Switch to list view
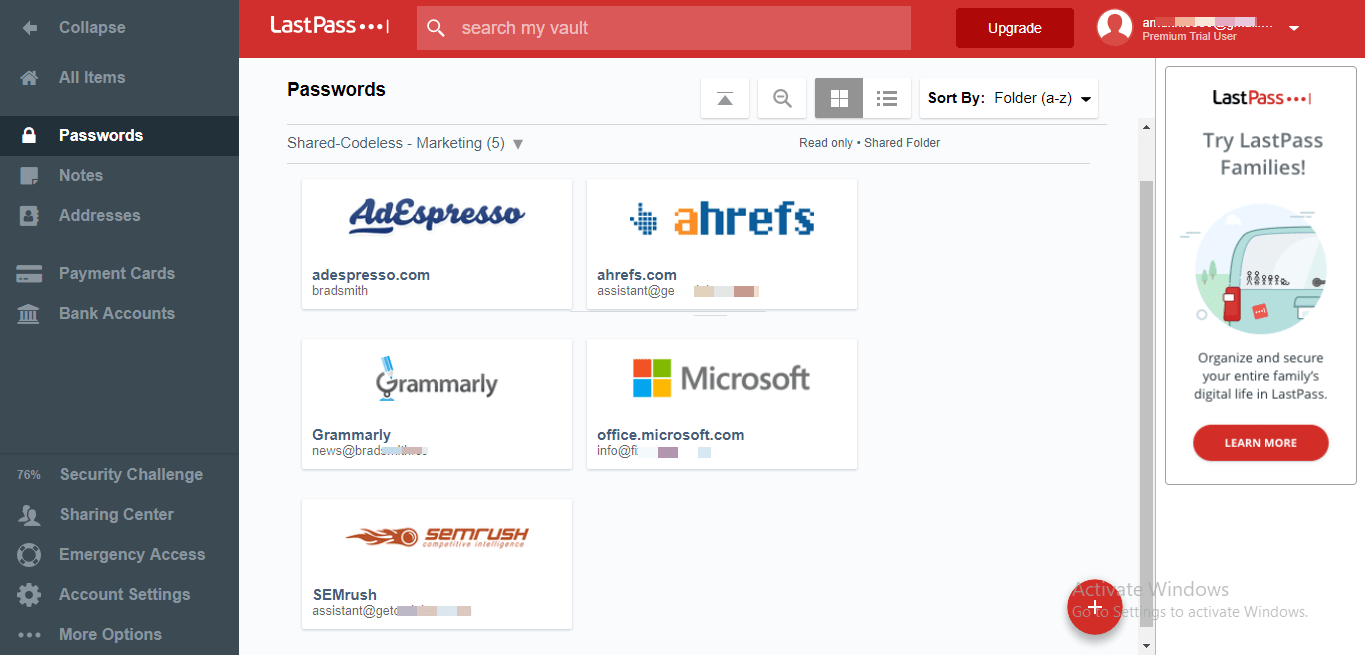The width and height of the screenshot is (1365, 655). [887, 98]
